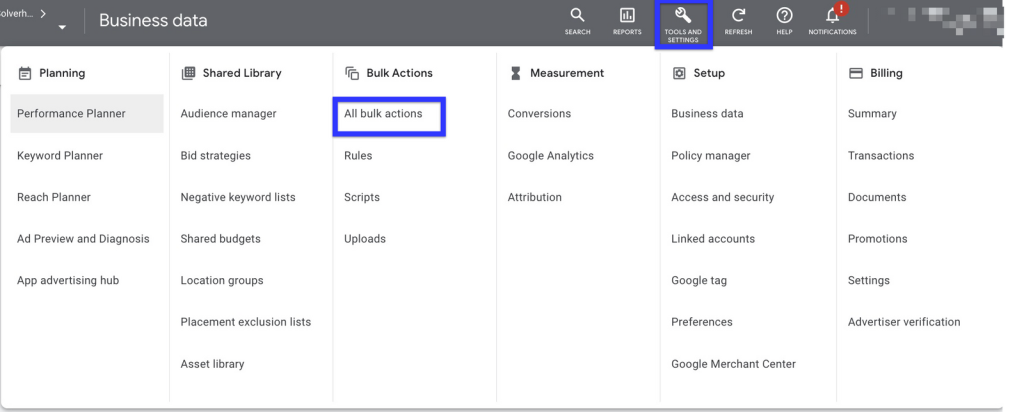This screenshot has height=412, width=1024.
Task: Expand the account breadcrumb chevron
Action: [x=43, y=13]
